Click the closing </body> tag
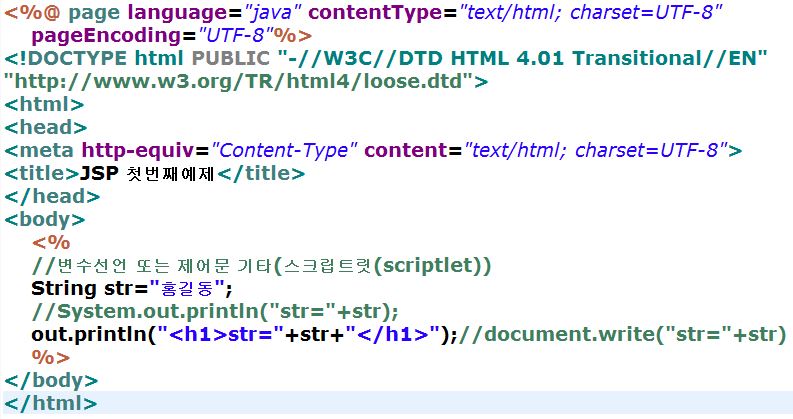 click(x=51, y=381)
